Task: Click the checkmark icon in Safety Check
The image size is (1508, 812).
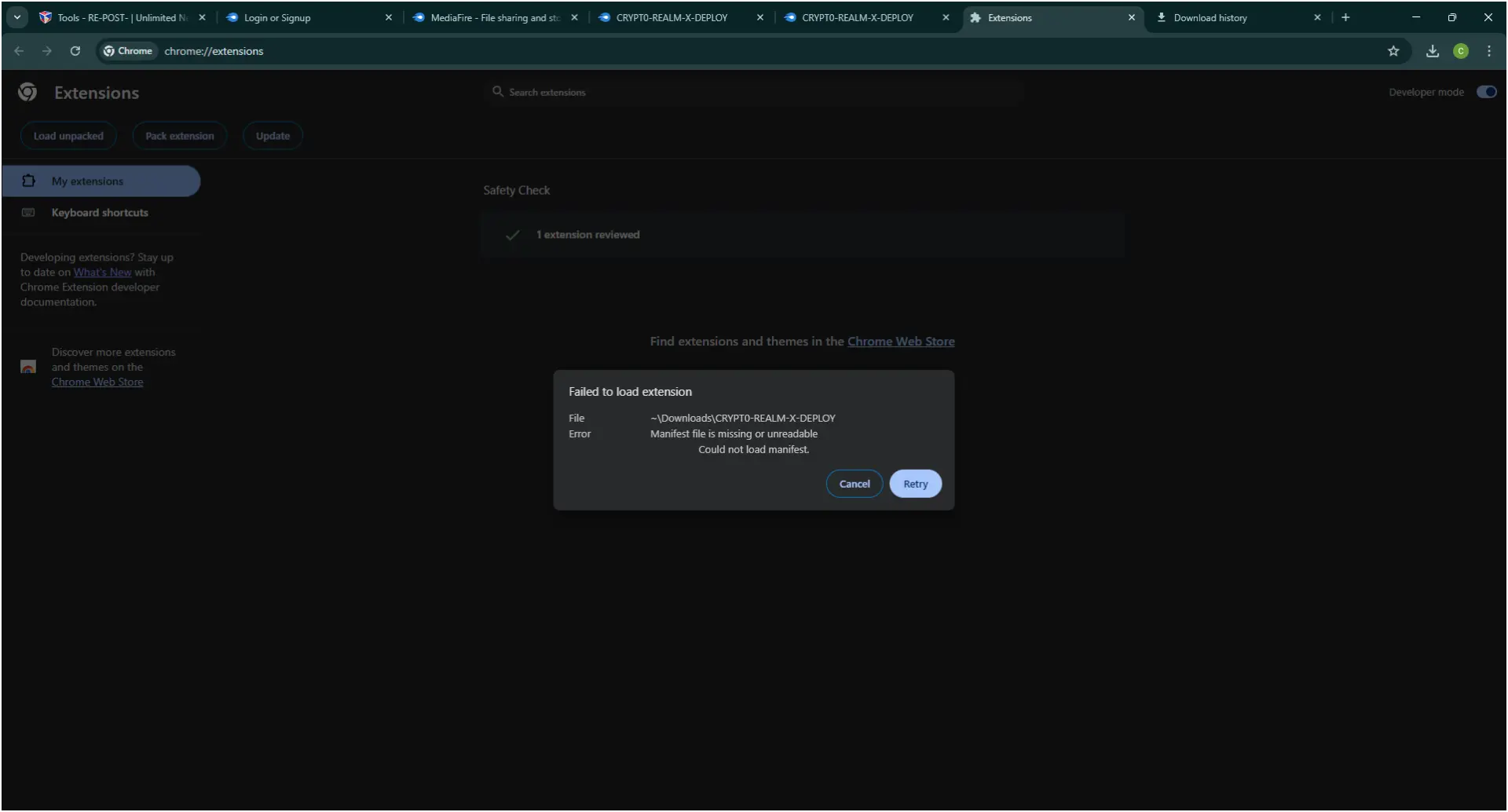Action: [512, 235]
